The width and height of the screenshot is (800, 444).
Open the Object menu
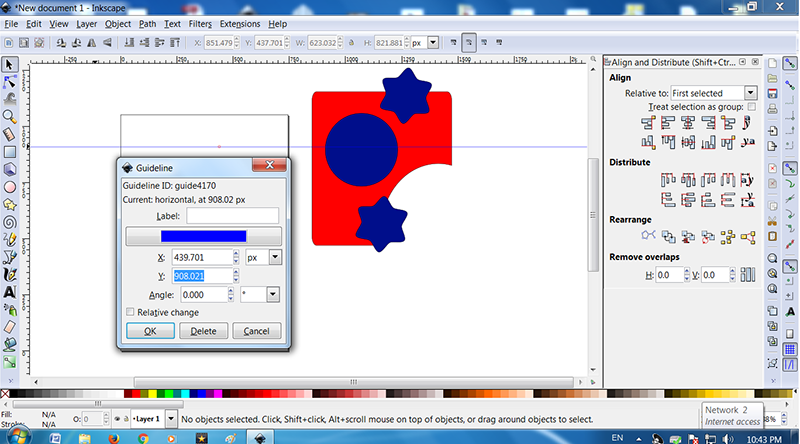[x=118, y=24]
